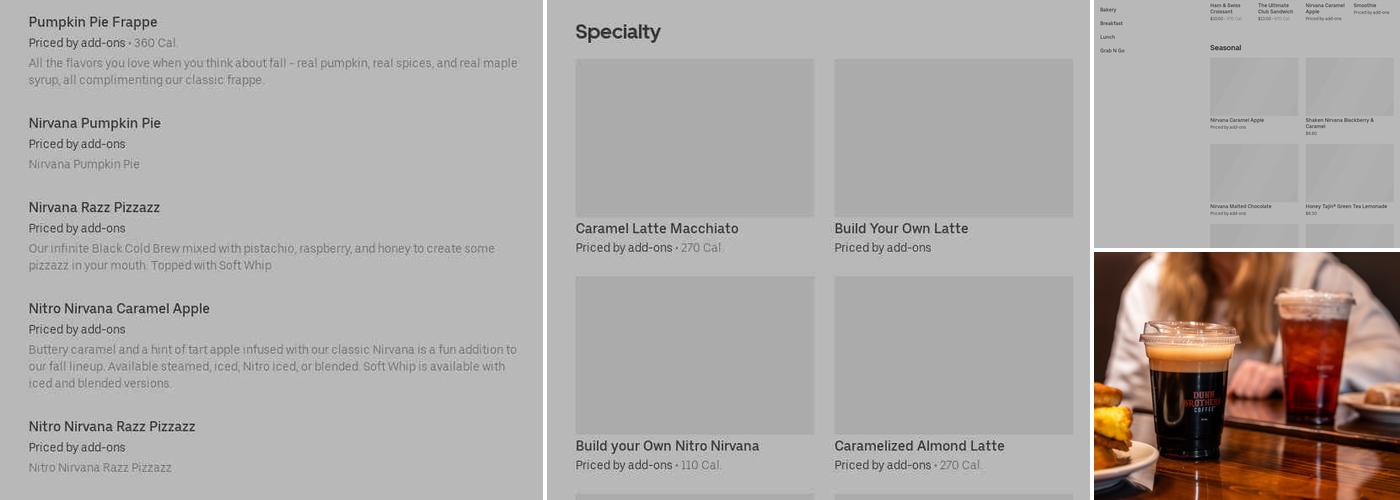Choose The Ultimate Club Sandwich item
The image size is (1400, 500).
tap(1274, 8)
